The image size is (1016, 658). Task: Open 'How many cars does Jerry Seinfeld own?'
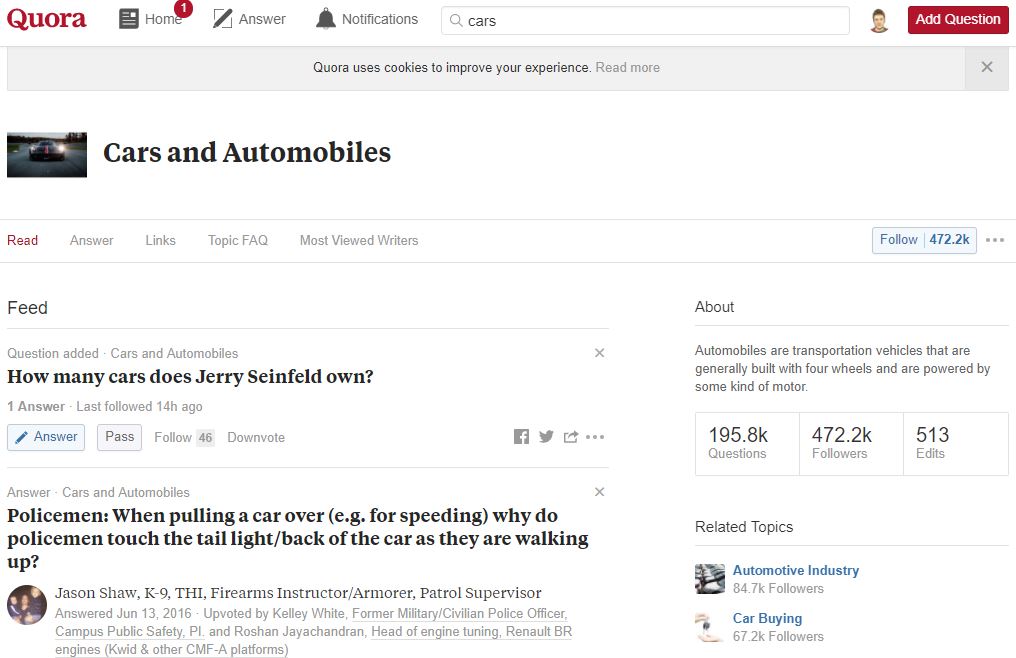click(190, 377)
